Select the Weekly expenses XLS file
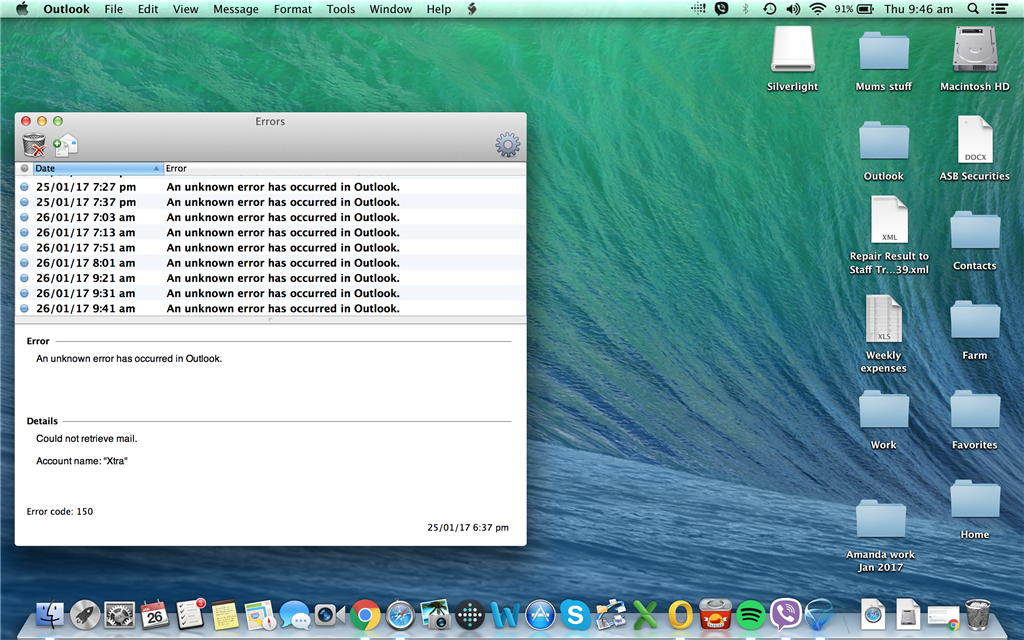The image size is (1024, 640). [x=884, y=319]
